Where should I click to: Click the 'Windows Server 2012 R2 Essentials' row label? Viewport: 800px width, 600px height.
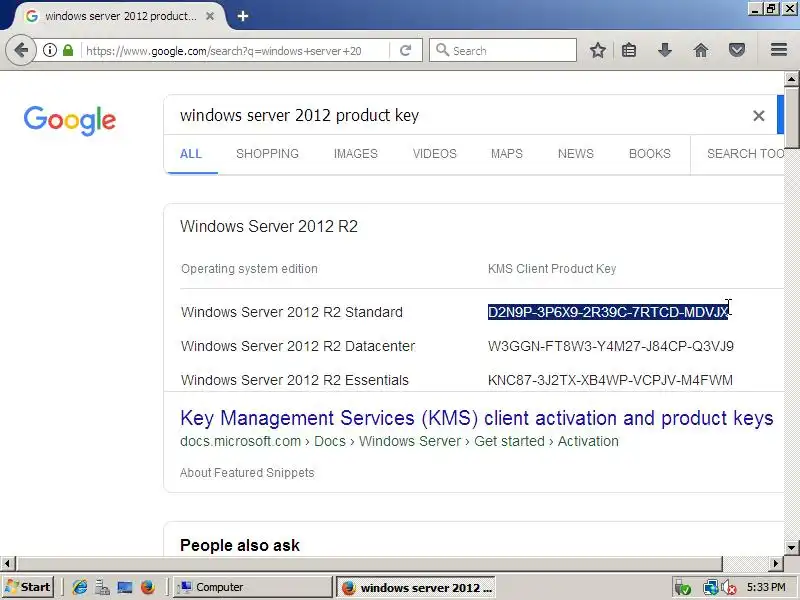tap(295, 380)
